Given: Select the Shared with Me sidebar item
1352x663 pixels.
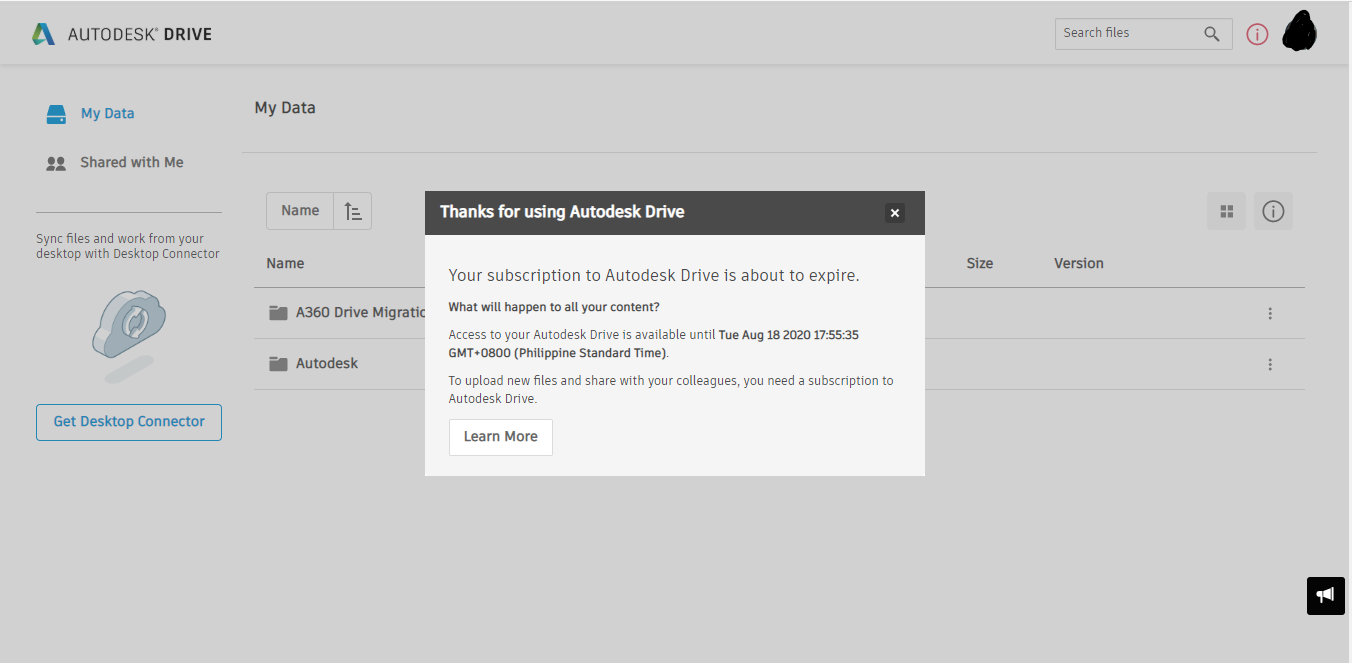Looking at the screenshot, I should (131, 162).
